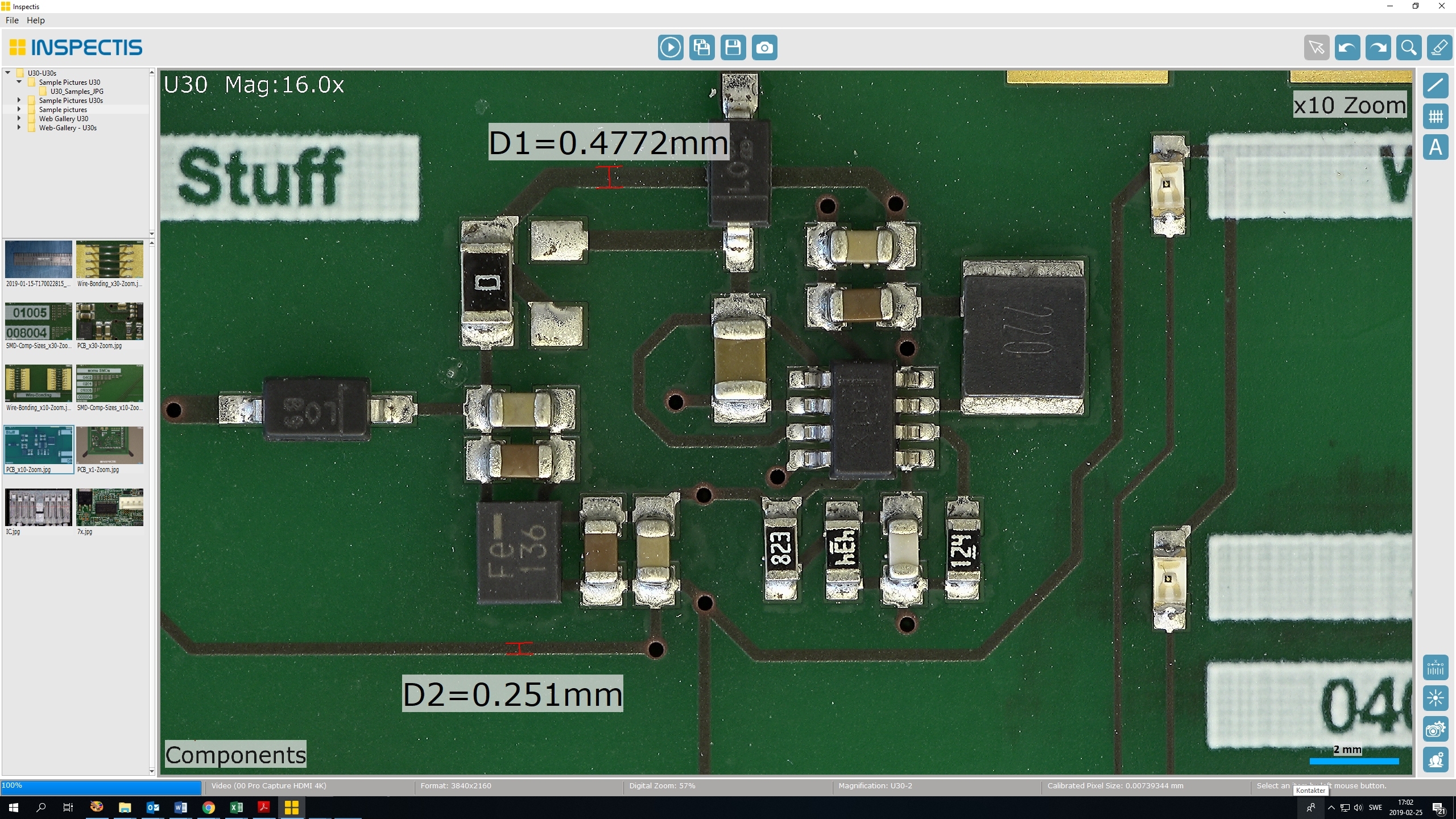Click the redo arrow icon
This screenshot has height=819, width=1456.
pyautogui.click(x=1378, y=47)
